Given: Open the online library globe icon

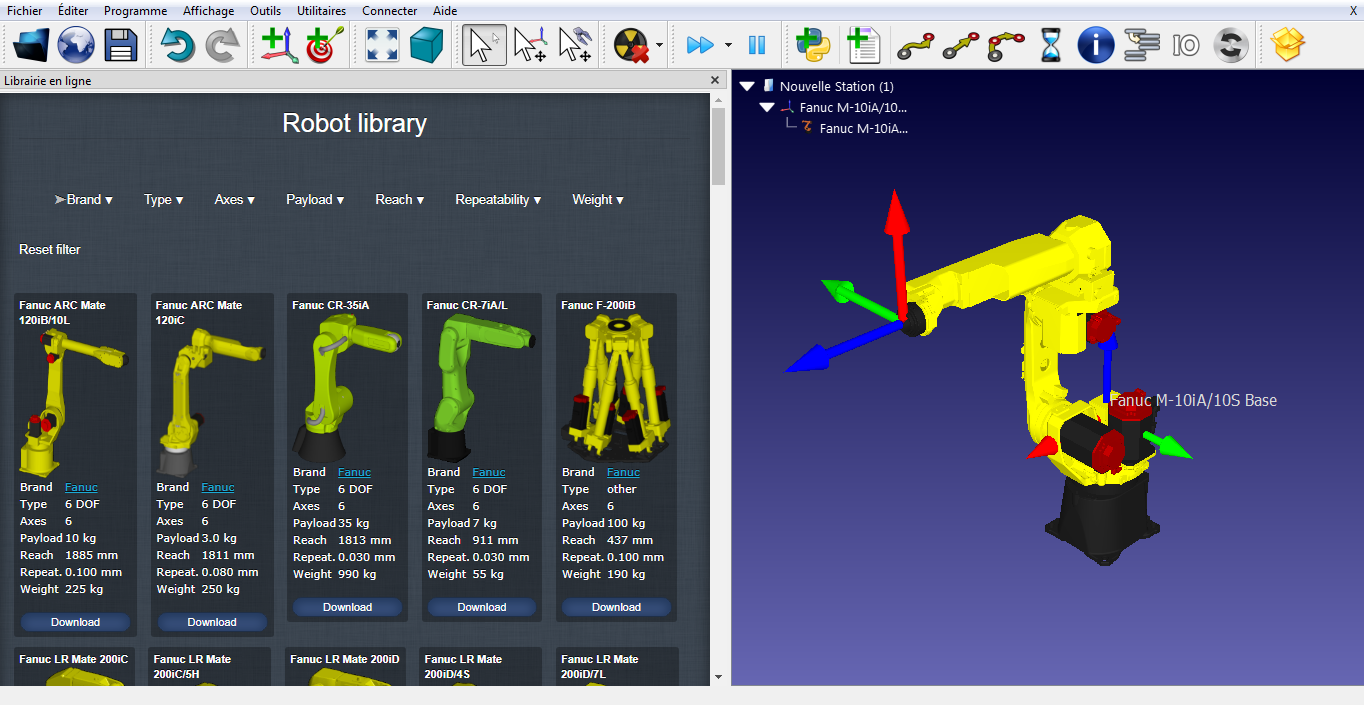Looking at the screenshot, I should point(76,45).
